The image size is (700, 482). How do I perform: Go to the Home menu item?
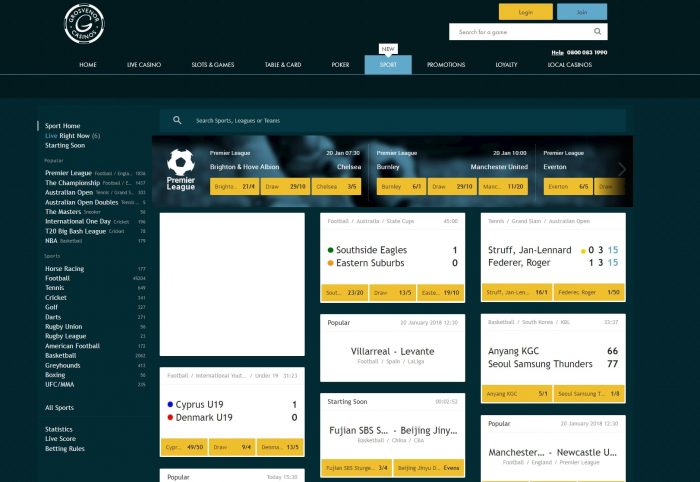pyautogui.click(x=88, y=65)
